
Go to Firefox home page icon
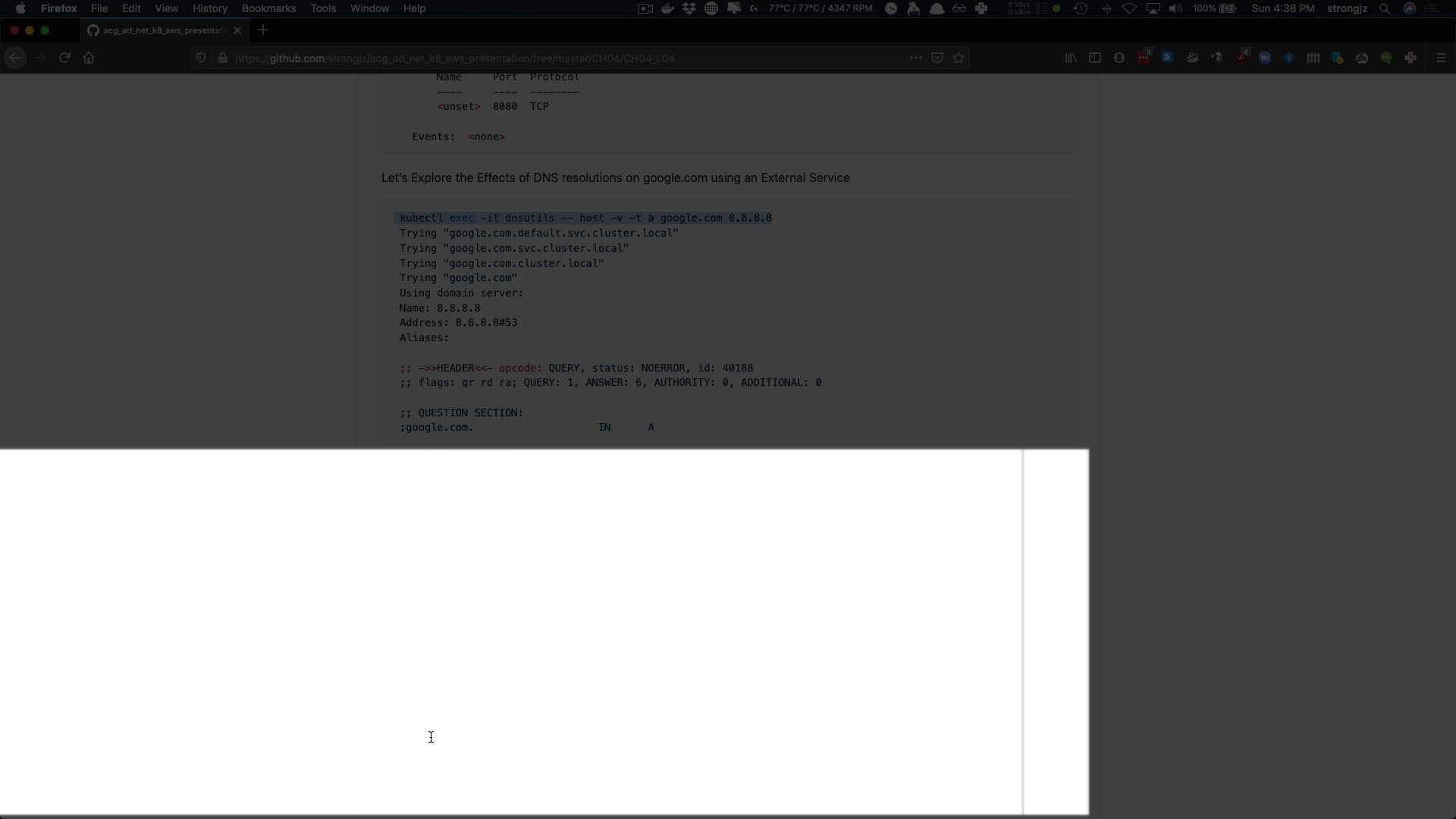coord(89,58)
